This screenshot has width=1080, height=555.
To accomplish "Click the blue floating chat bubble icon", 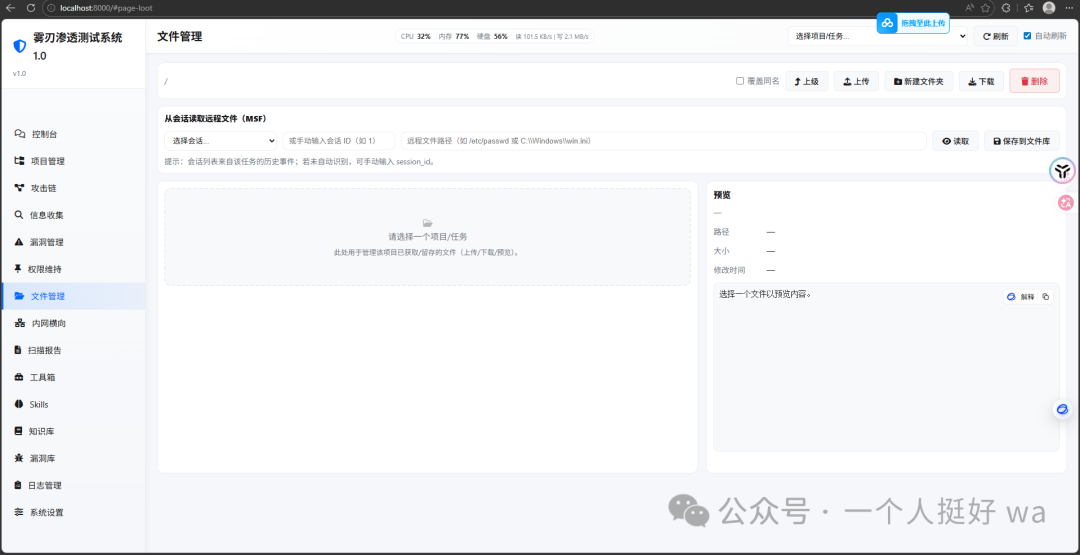I will point(1063,410).
